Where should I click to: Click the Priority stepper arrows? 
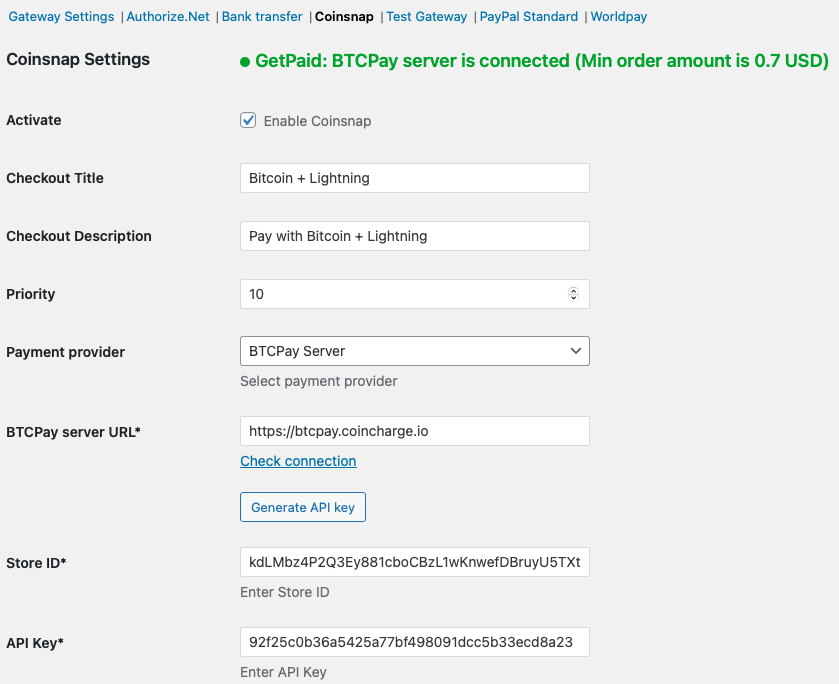pyautogui.click(x=573, y=294)
